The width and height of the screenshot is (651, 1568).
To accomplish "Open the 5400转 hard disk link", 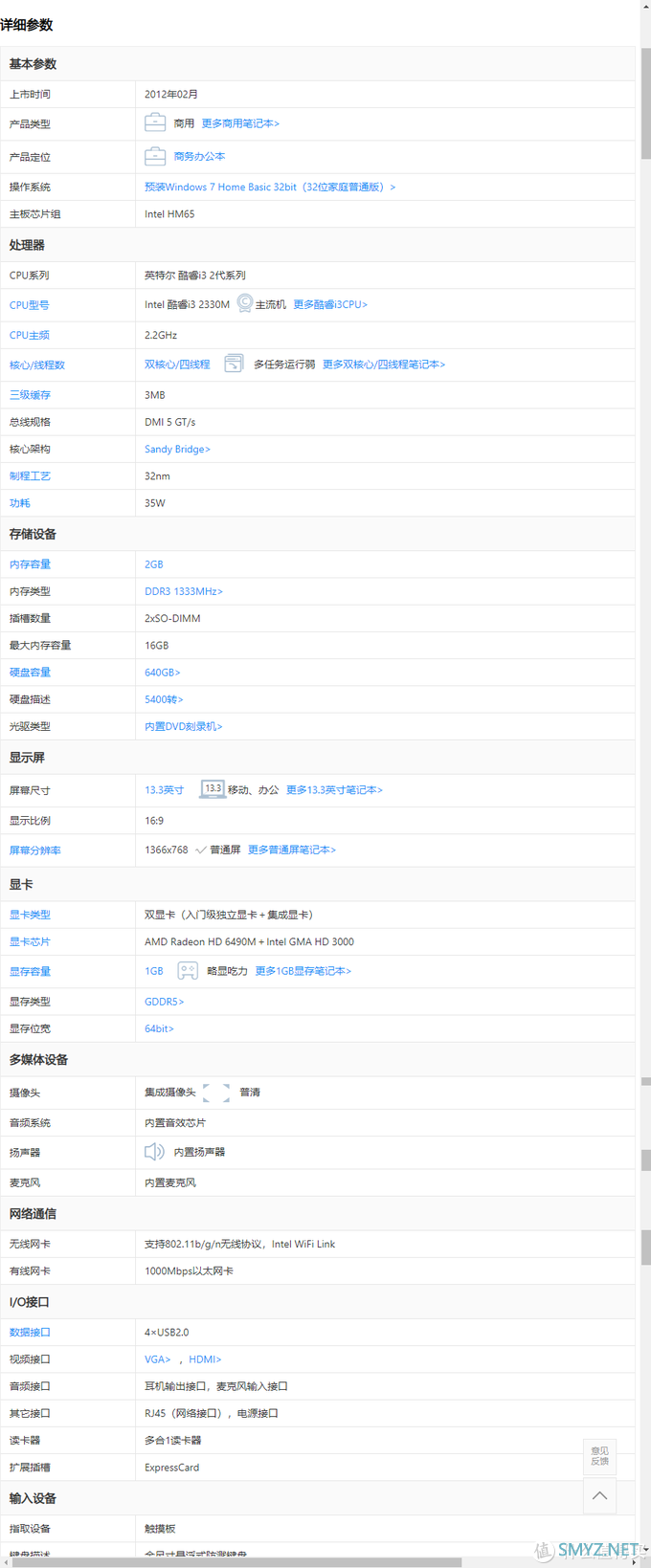I will click(x=164, y=699).
